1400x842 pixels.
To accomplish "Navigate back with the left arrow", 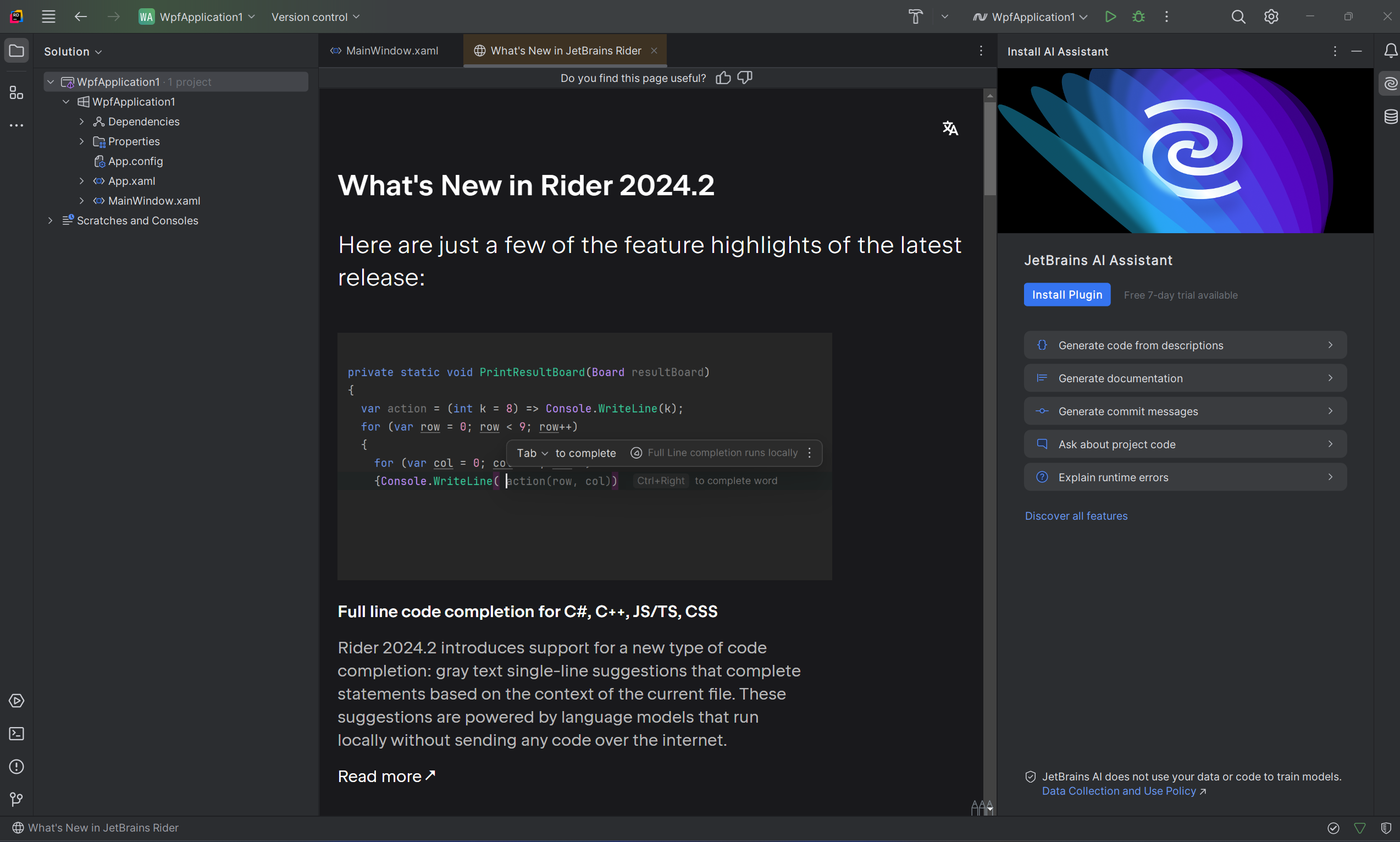I will pyautogui.click(x=80, y=16).
